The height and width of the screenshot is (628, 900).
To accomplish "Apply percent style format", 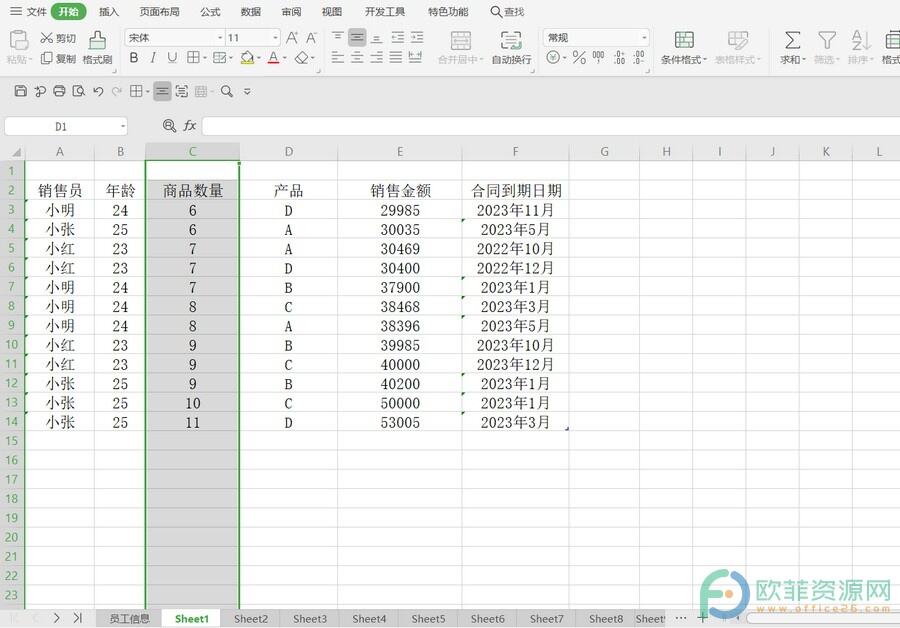I will click(x=579, y=57).
